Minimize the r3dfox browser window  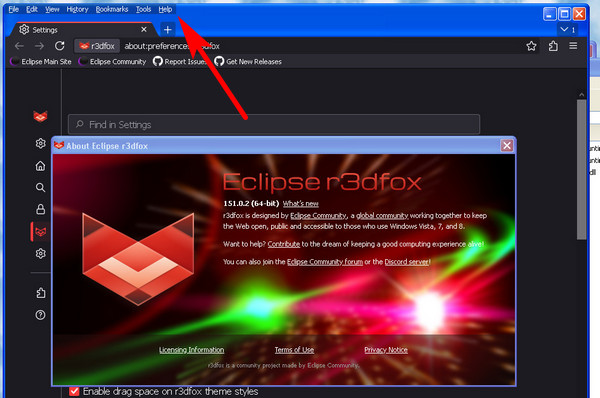pos(549,14)
